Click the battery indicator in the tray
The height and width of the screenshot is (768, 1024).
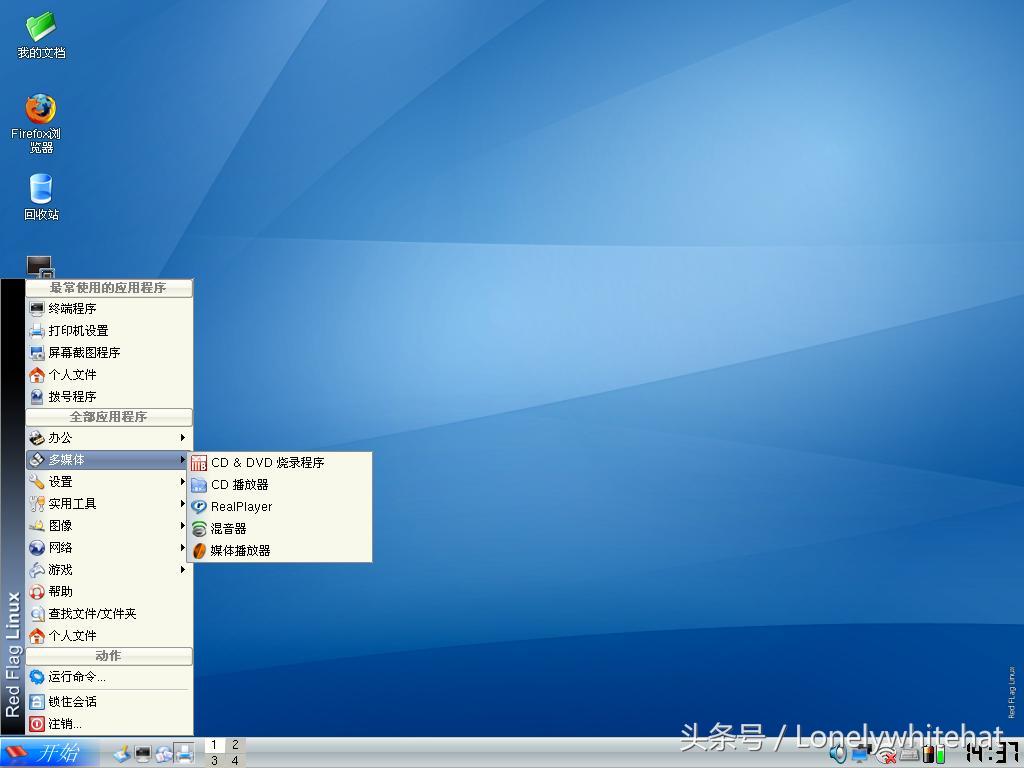[x=941, y=755]
